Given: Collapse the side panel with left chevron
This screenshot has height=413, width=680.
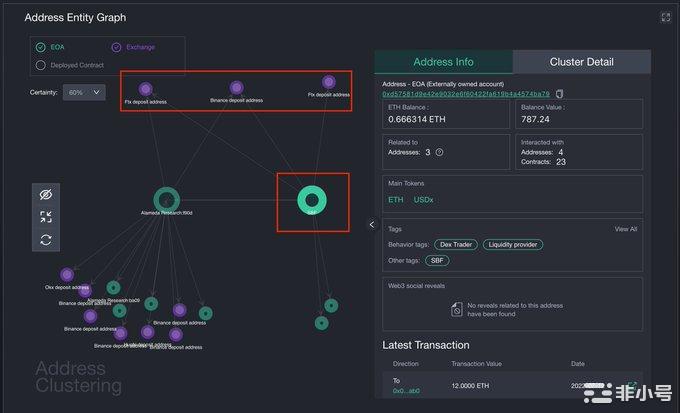Looking at the screenshot, I should [371, 224].
